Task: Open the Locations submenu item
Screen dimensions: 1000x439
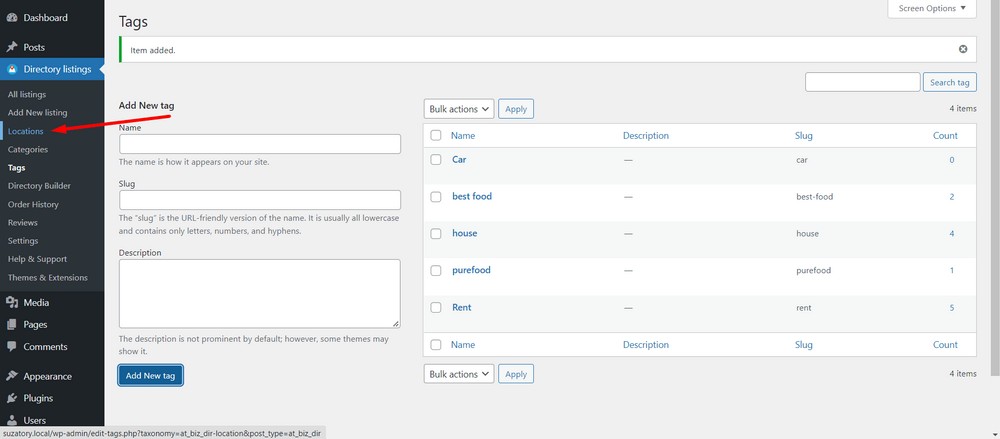Action: (26, 131)
